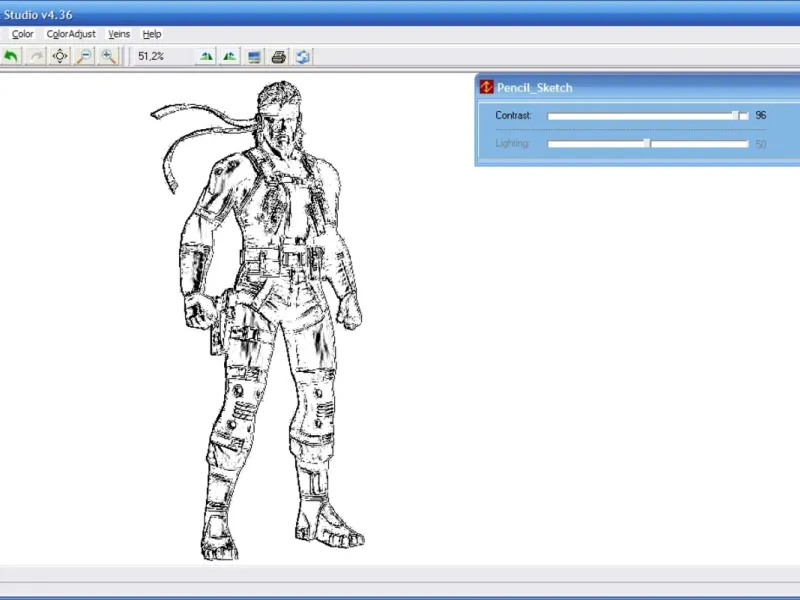Click the Zoom Out magnifier icon
The image size is (800, 600).
click(x=84, y=56)
